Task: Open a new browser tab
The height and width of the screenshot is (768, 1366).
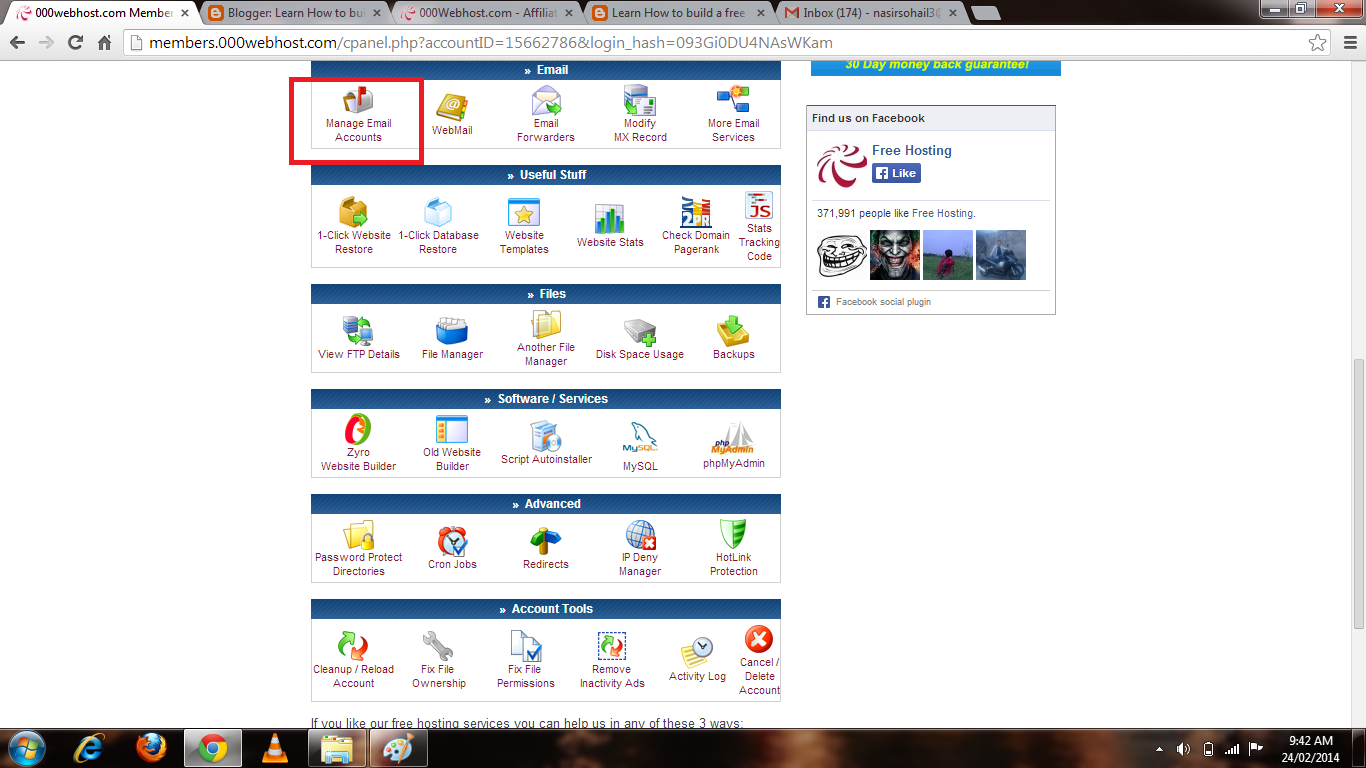Action: click(x=986, y=13)
